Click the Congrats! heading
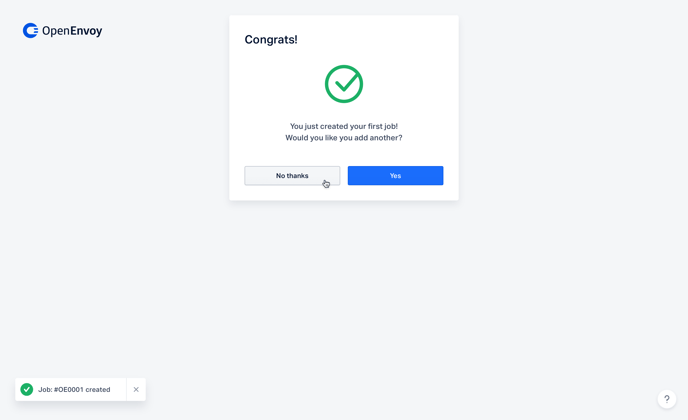The image size is (688, 420). pos(271,39)
